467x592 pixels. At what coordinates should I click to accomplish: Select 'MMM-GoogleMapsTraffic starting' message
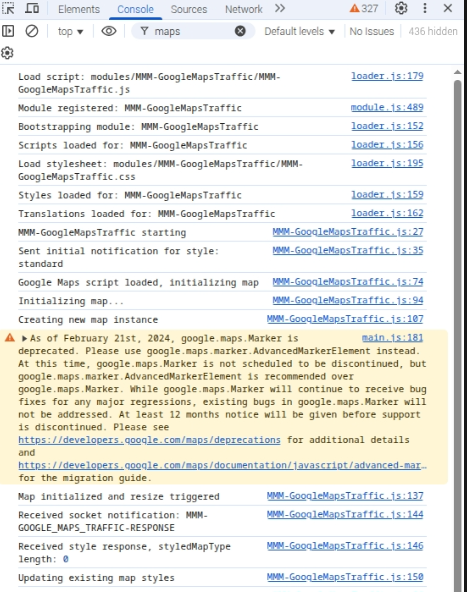(102, 233)
